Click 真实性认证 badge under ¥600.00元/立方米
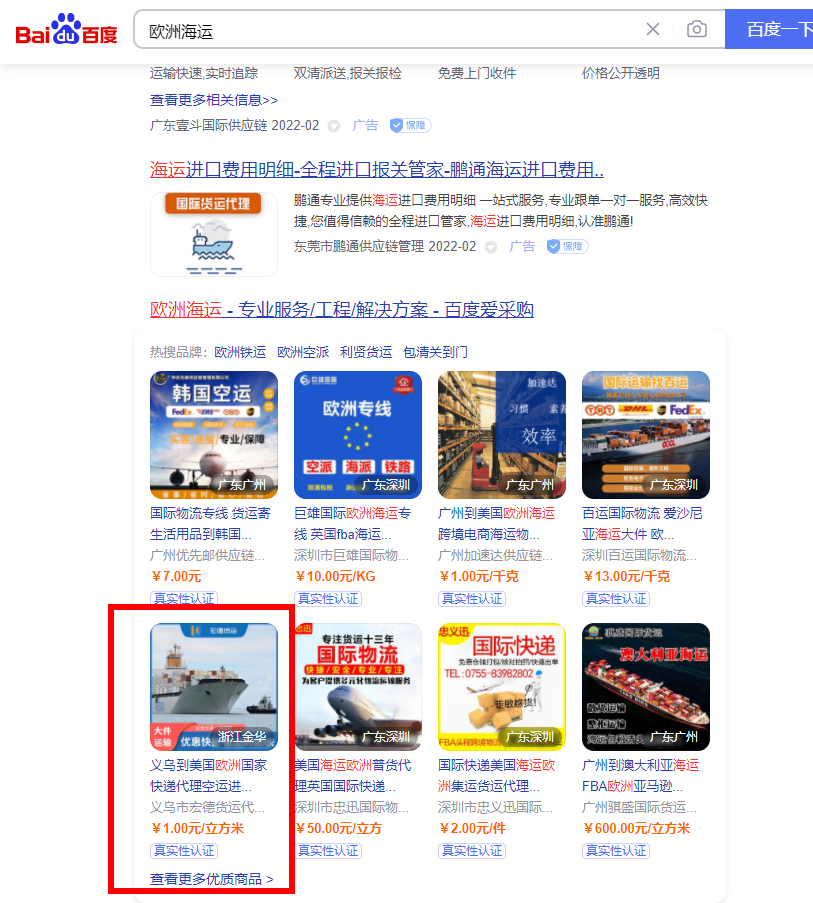This screenshot has height=903, width=813. tap(616, 851)
